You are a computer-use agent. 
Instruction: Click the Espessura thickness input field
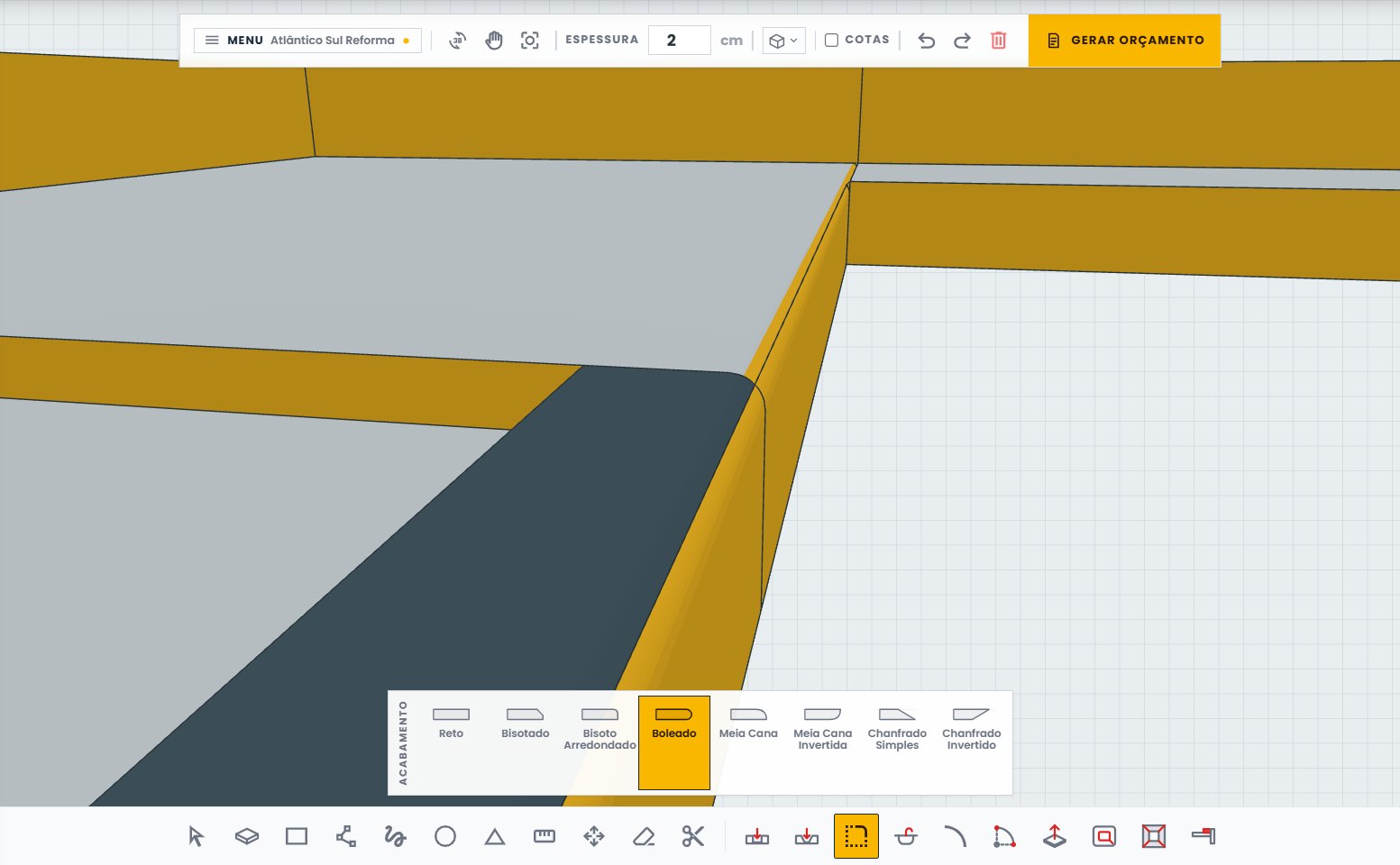[679, 41]
